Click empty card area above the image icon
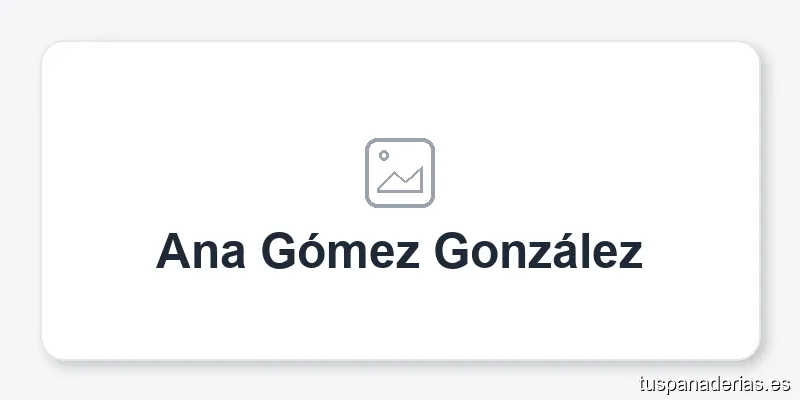The image size is (800, 400). (x=400, y=90)
